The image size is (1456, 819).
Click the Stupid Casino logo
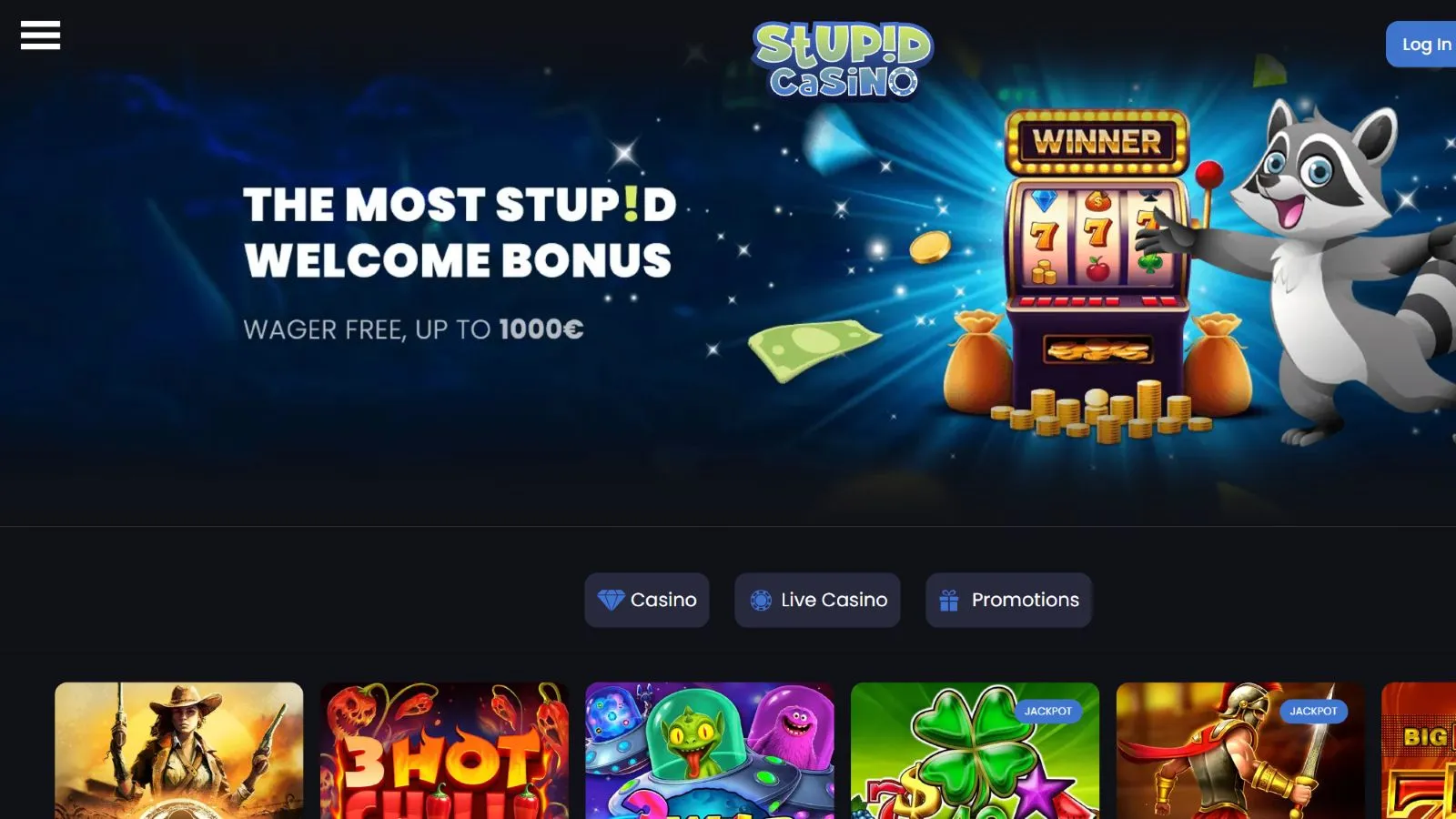coord(843,60)
